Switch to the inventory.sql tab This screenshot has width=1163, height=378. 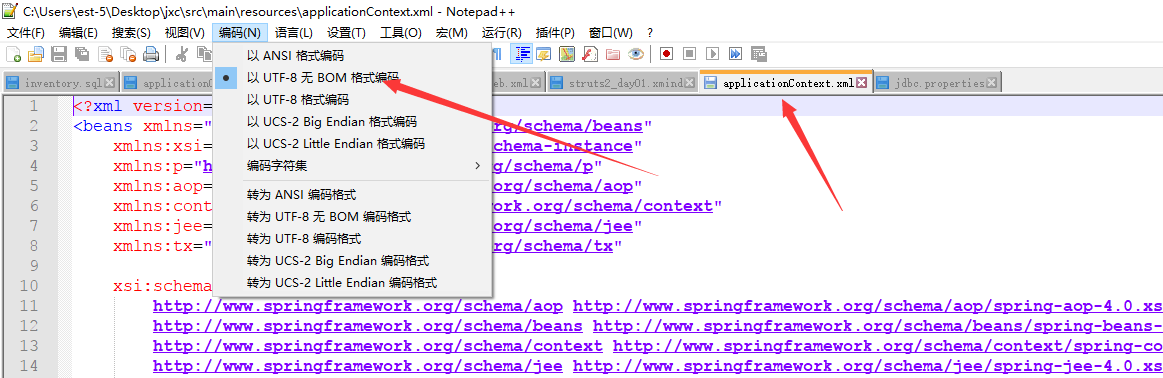62,83
